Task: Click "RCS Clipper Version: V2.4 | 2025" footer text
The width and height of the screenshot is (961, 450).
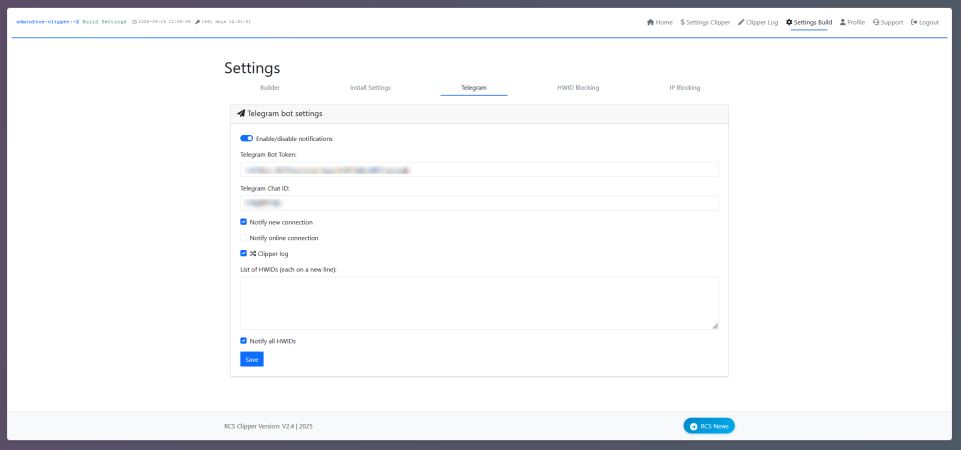Action: pyautogui.click(x=268, y=426)
